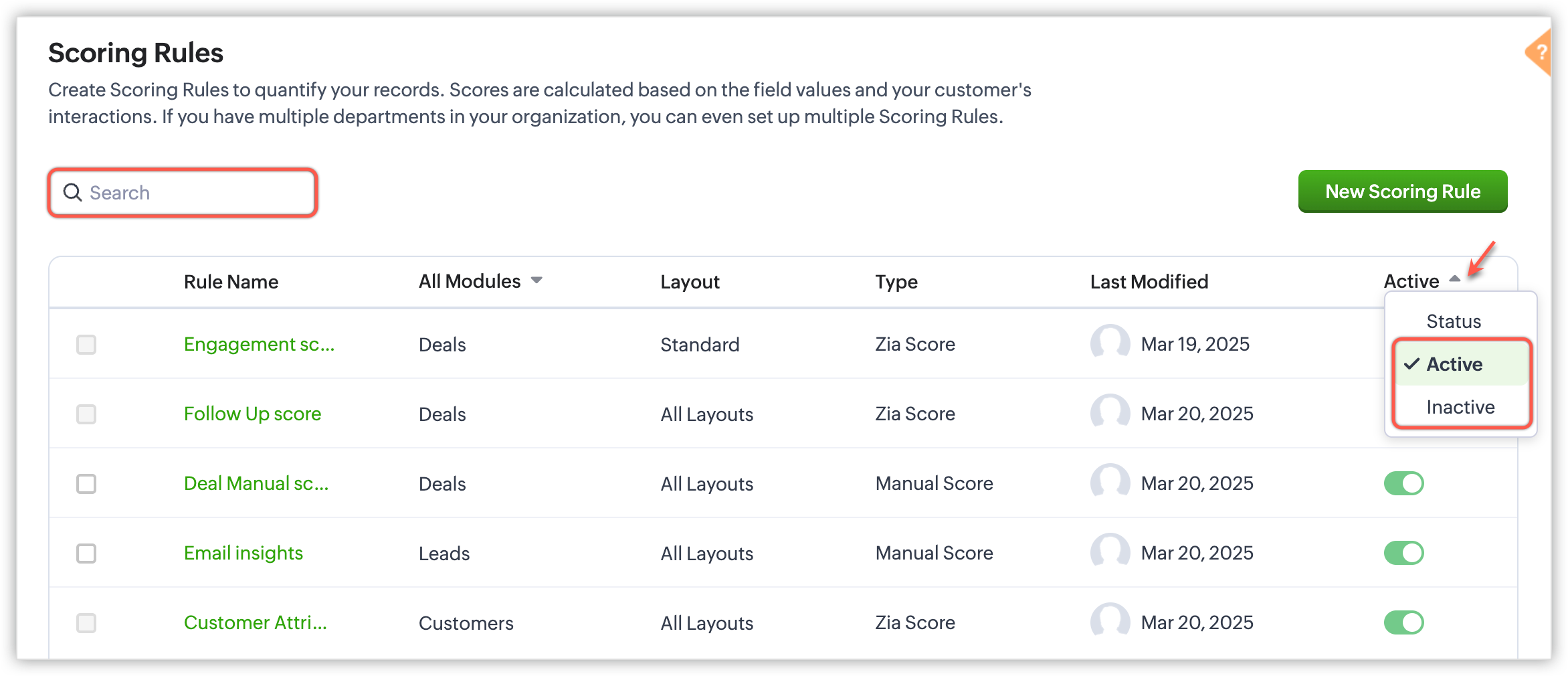
Task: Collapse the Active status column dropdown
Action: [1454, 280]
